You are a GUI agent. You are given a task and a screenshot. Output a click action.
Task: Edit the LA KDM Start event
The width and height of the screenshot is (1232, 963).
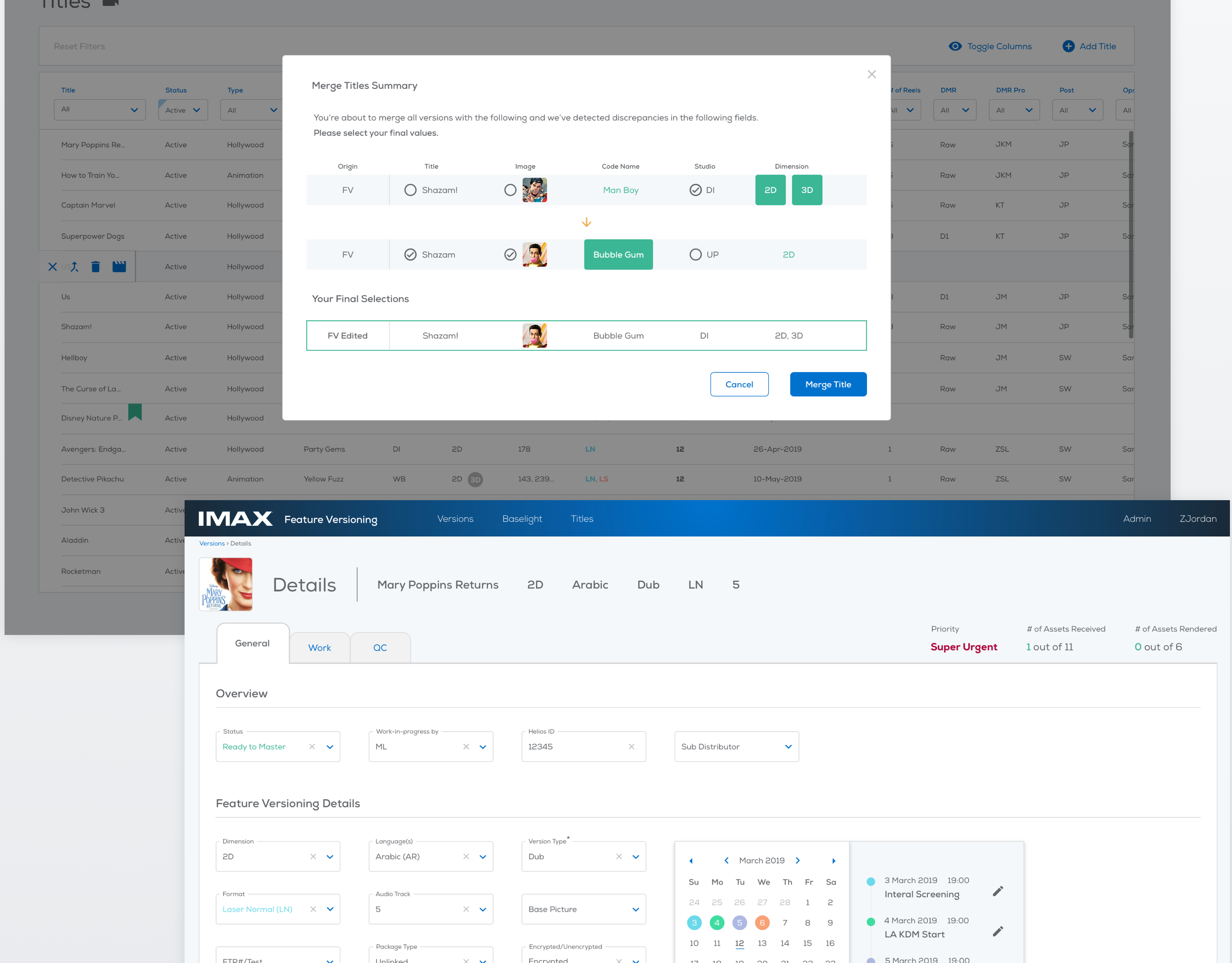(998, 931)
